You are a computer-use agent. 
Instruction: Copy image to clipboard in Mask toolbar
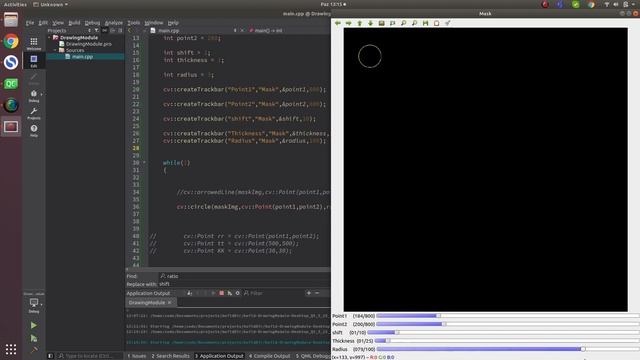pyautogui.click(x=437, y=23)
